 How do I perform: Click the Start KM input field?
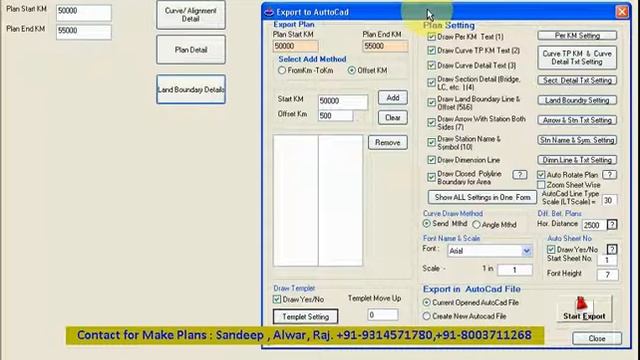tap(343, 101)
